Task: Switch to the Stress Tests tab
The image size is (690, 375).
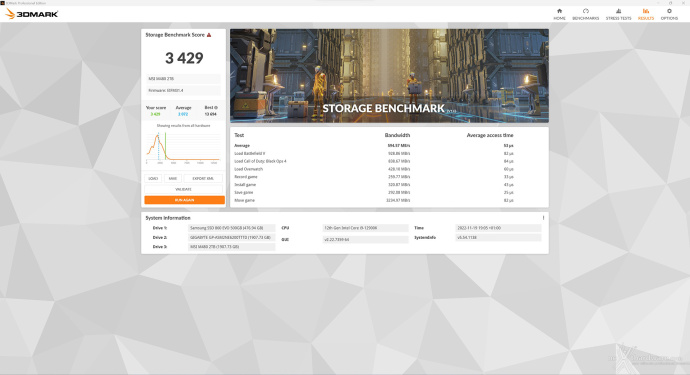Action: (618, 14)
